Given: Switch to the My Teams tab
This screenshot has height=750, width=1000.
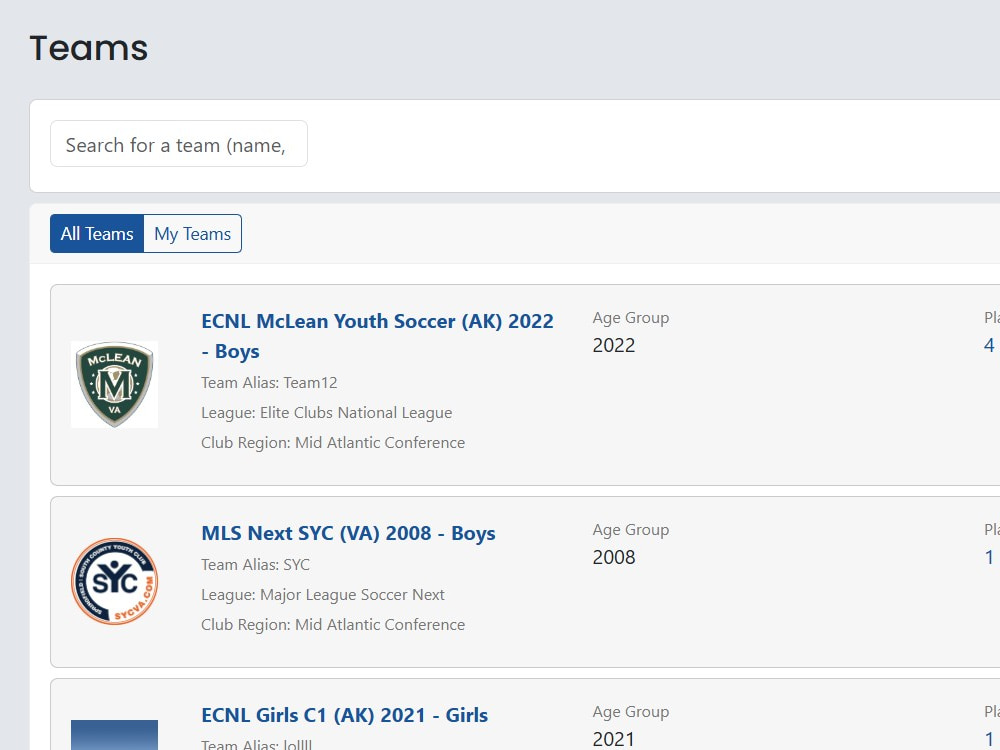Looking at the screenshot, I should (x=193, y=233).
